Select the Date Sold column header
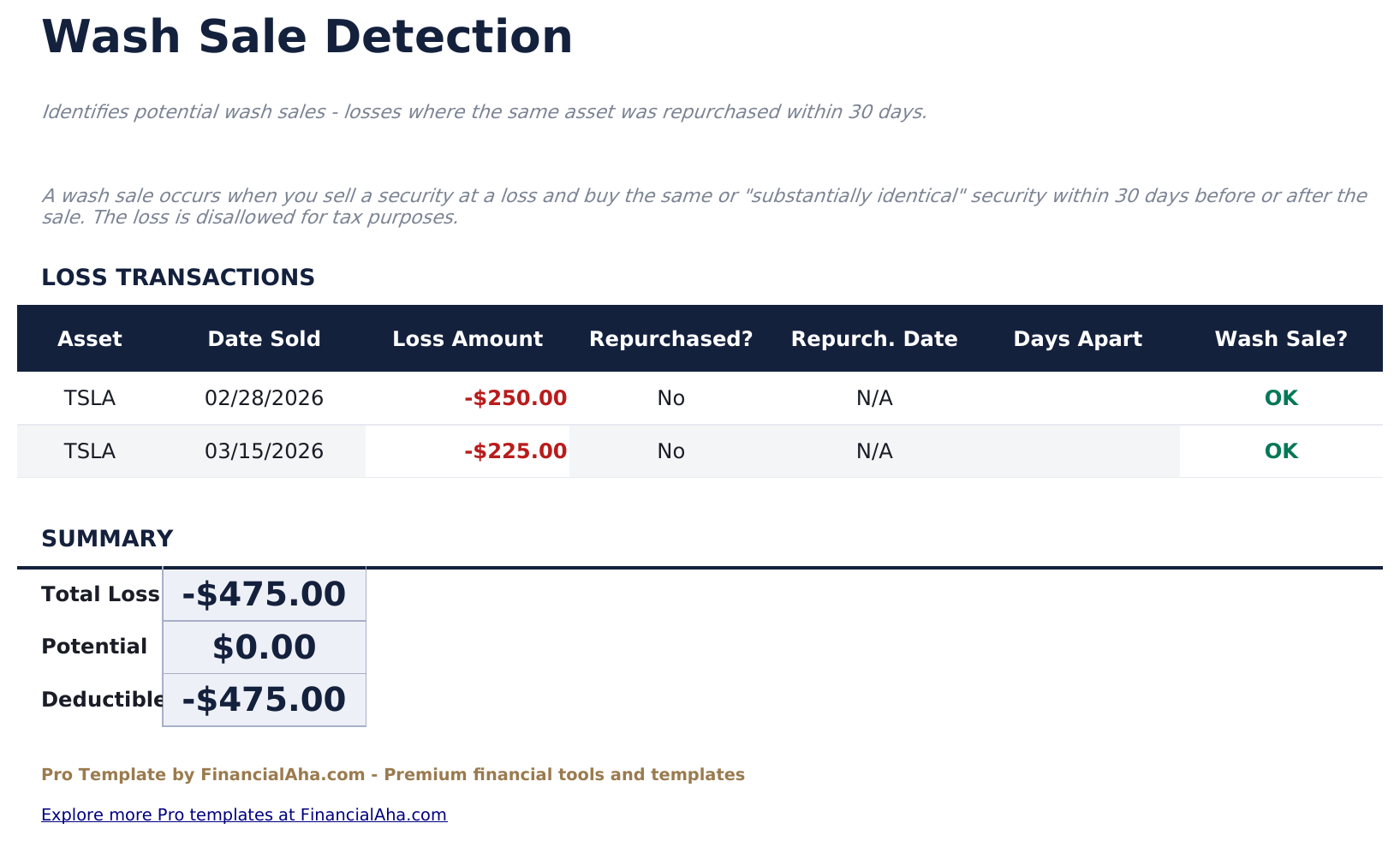 263,338
